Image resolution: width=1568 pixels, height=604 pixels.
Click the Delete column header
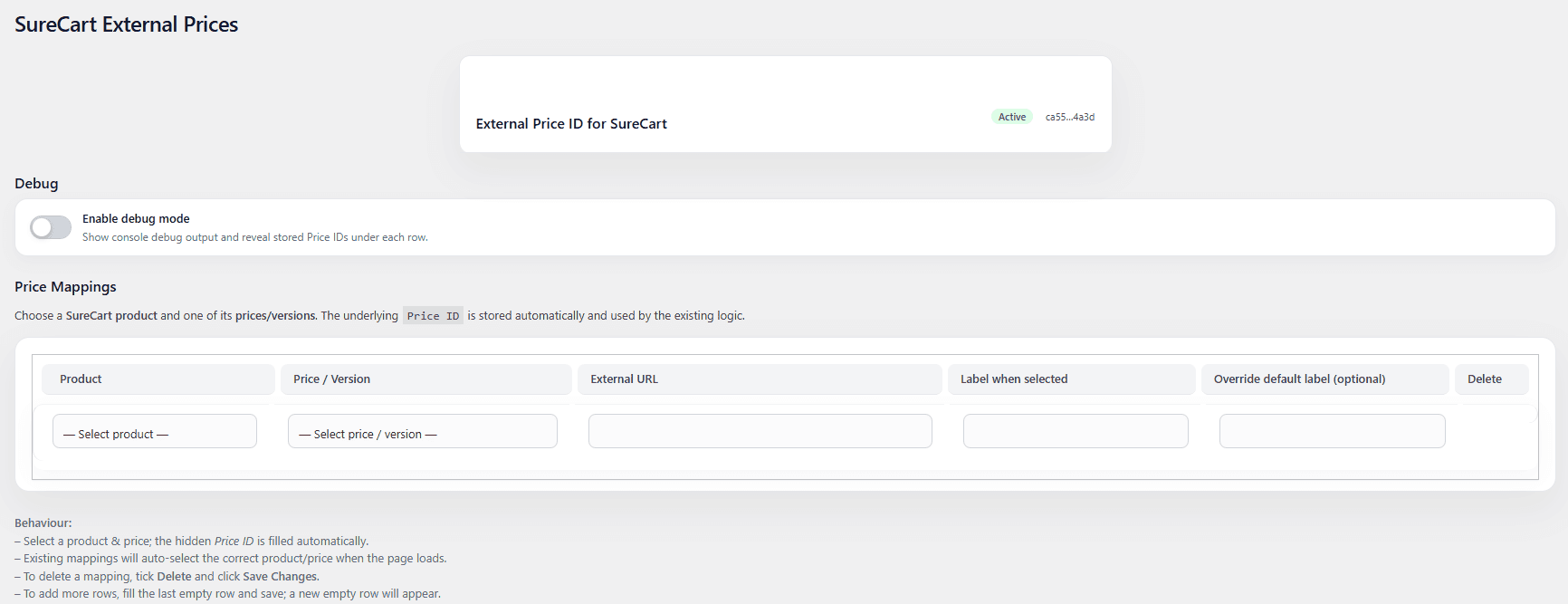(1492, 379)
